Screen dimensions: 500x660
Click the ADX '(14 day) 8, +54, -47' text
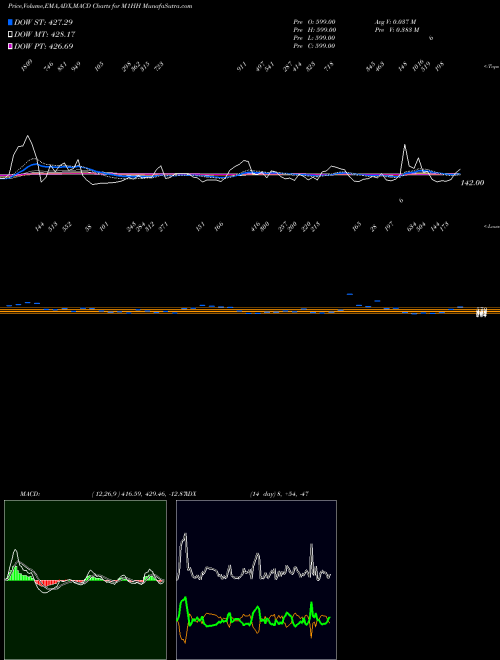279,494
